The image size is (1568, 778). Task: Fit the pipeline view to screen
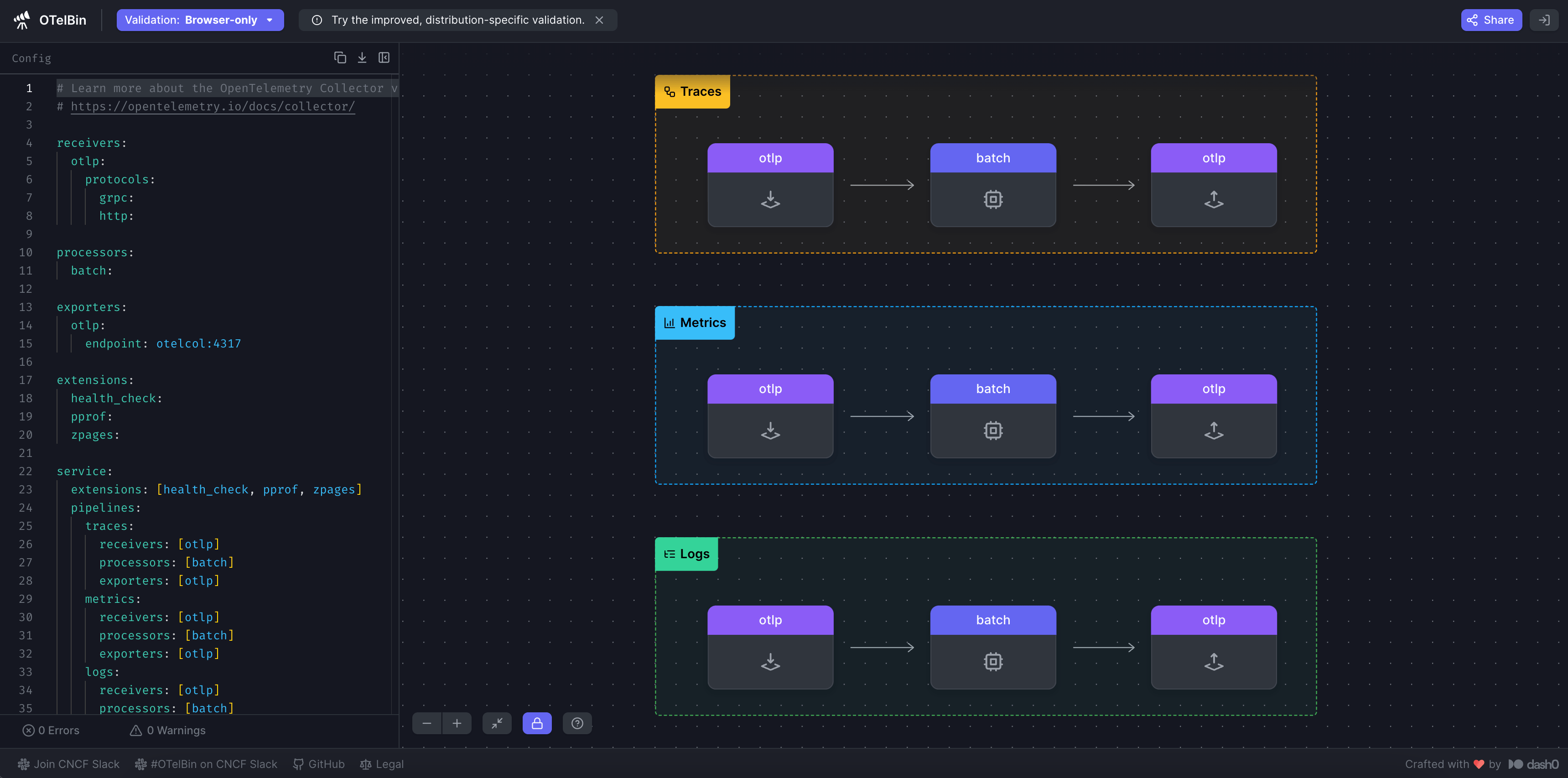tap(497, 723)
